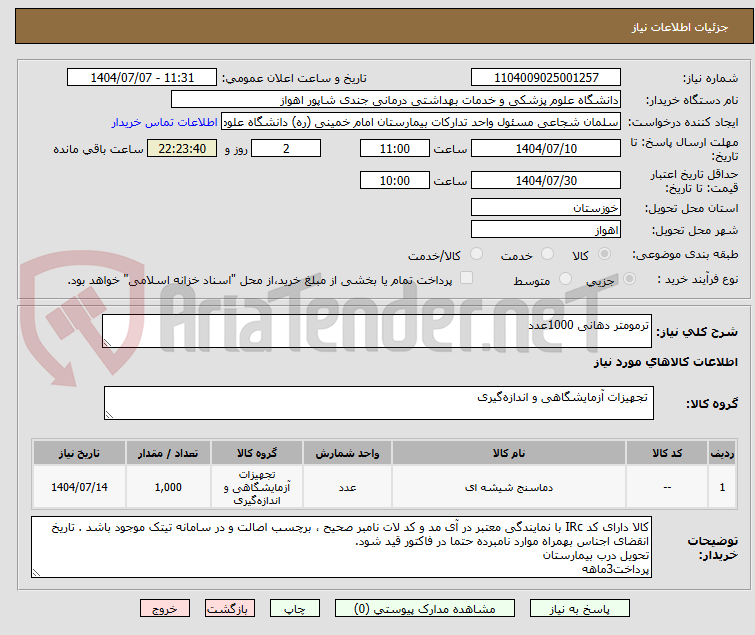
Task: Click the resize handle of buyer notes box
Action: click(36, 572)
